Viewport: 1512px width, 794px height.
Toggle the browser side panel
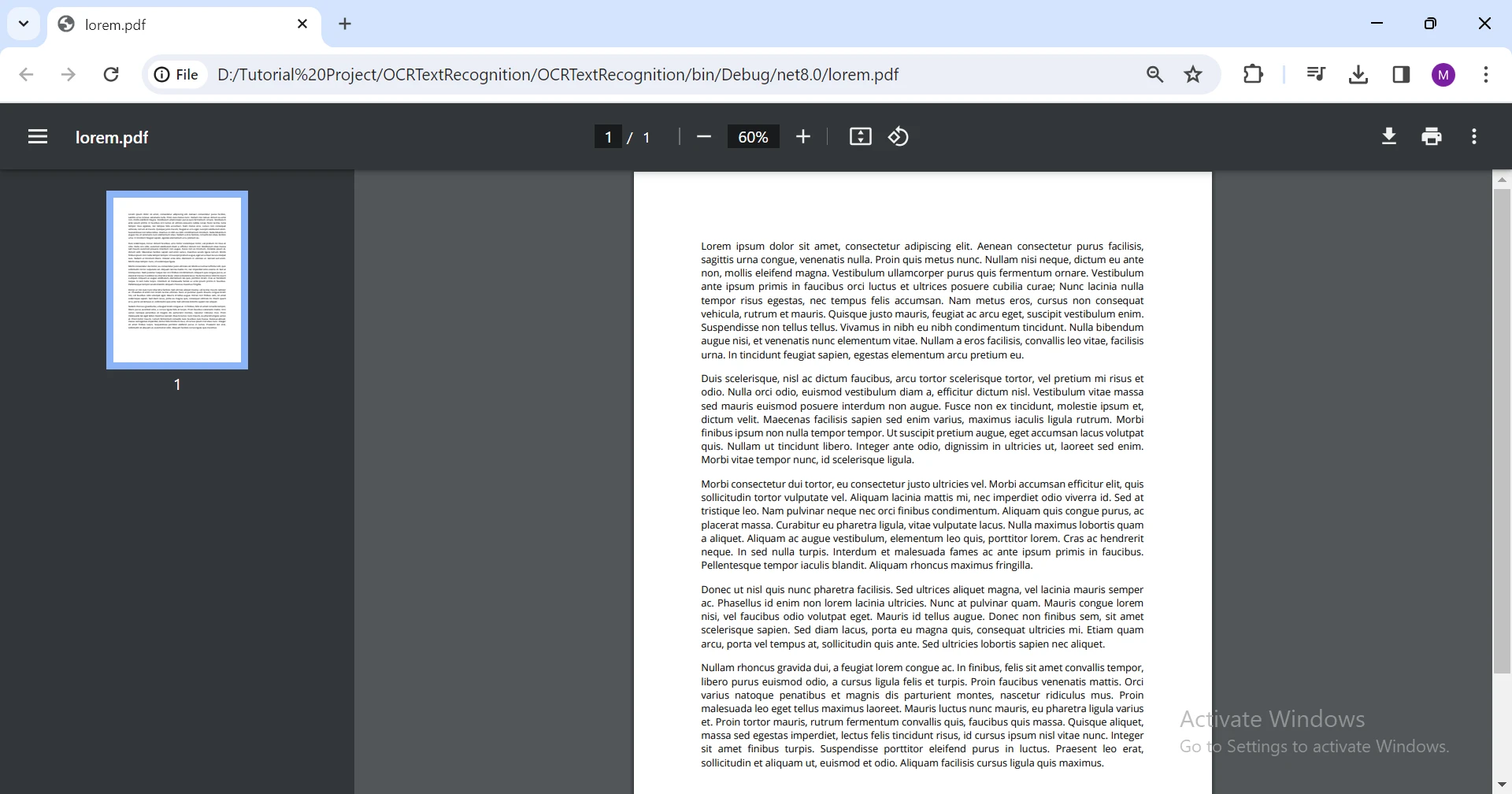click(x=1401, y=75)
